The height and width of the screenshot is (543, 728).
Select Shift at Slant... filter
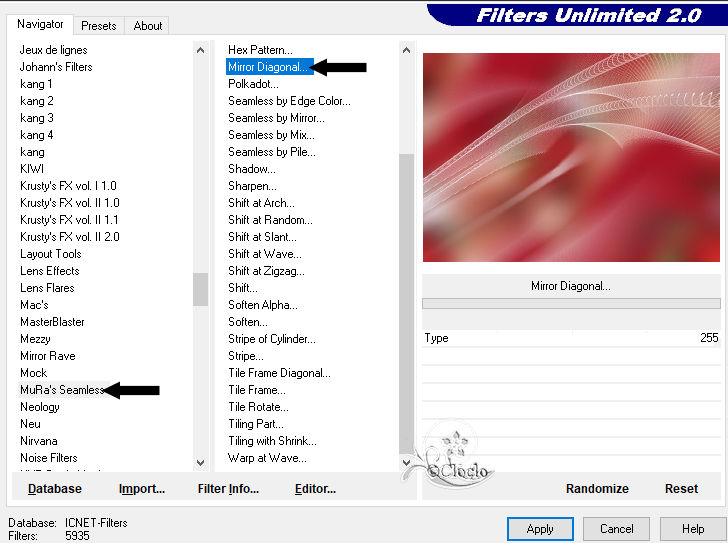click(x=262, y=237)
